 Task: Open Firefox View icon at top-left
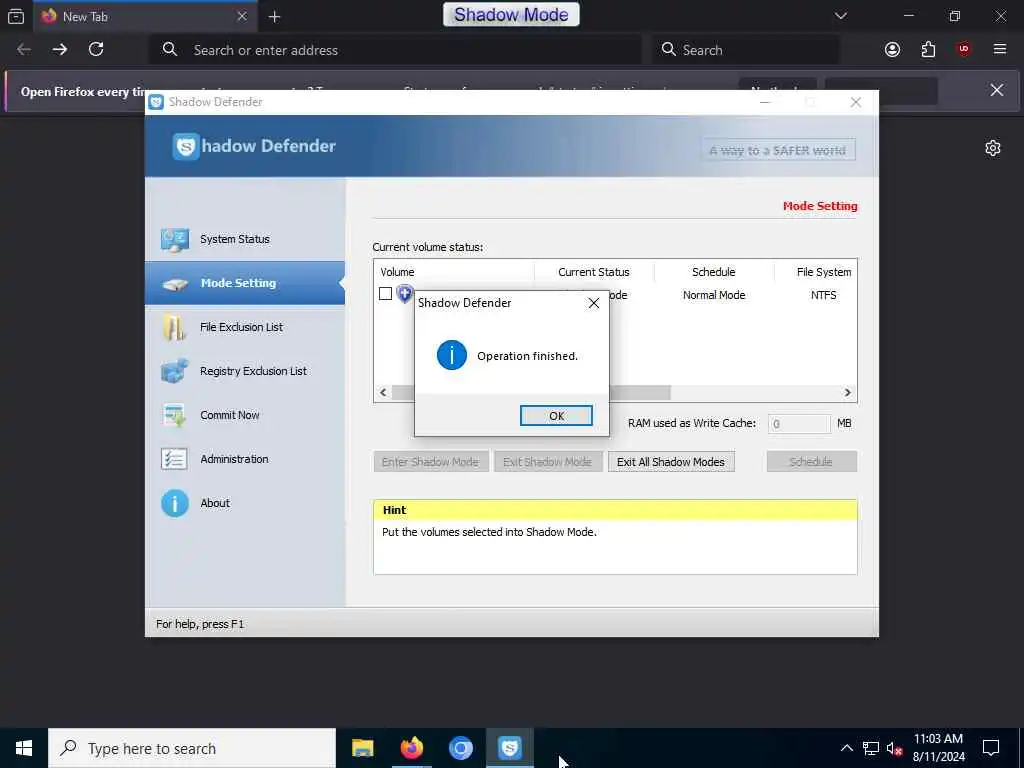(16, 16)
